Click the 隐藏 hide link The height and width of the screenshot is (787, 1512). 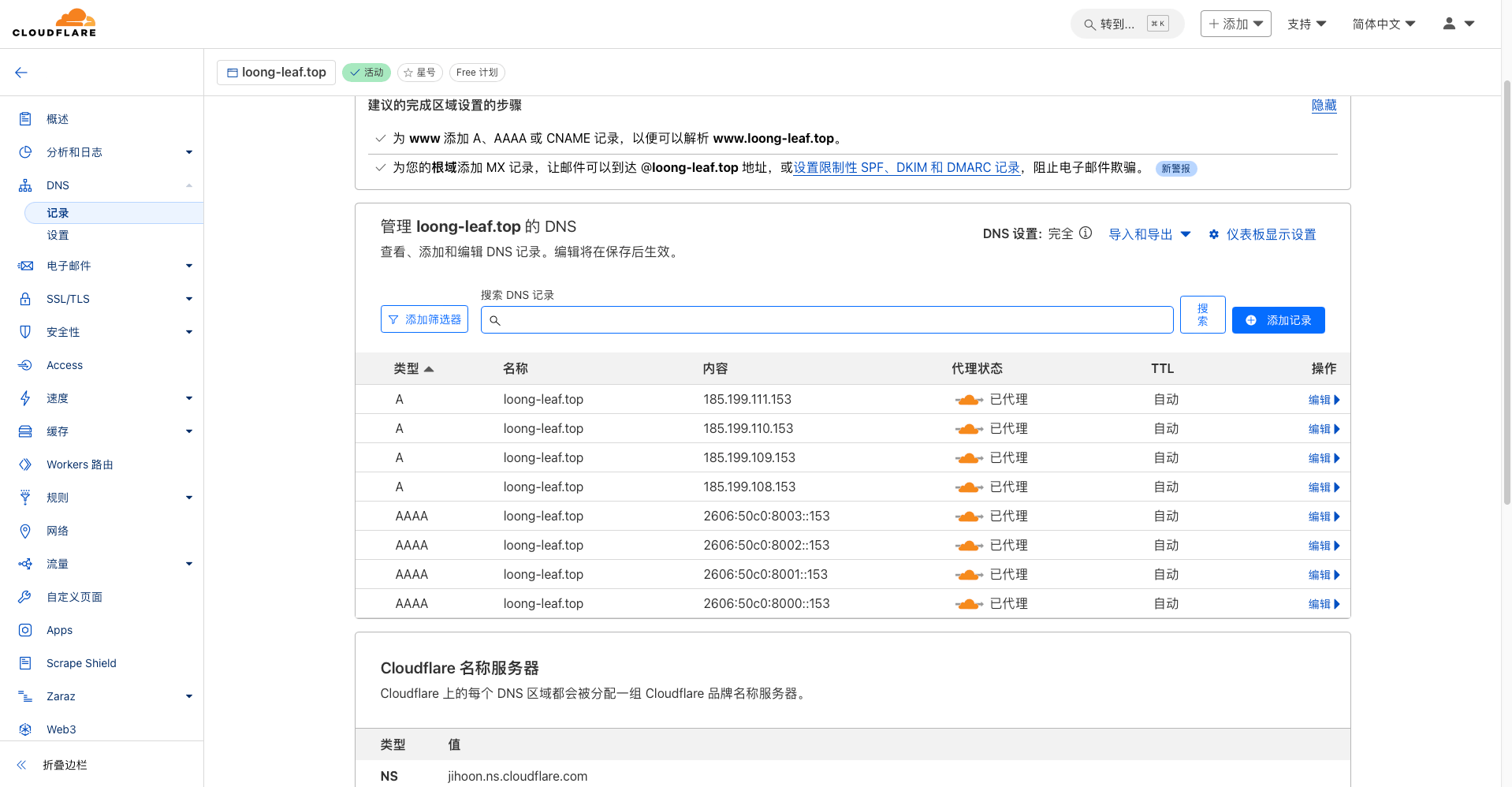click(1324, 105)
